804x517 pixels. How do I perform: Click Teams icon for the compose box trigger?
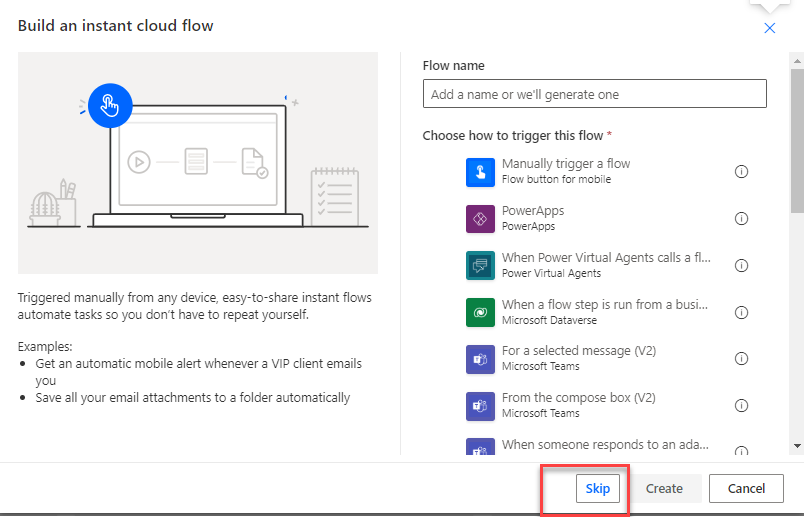coord(480,406)
